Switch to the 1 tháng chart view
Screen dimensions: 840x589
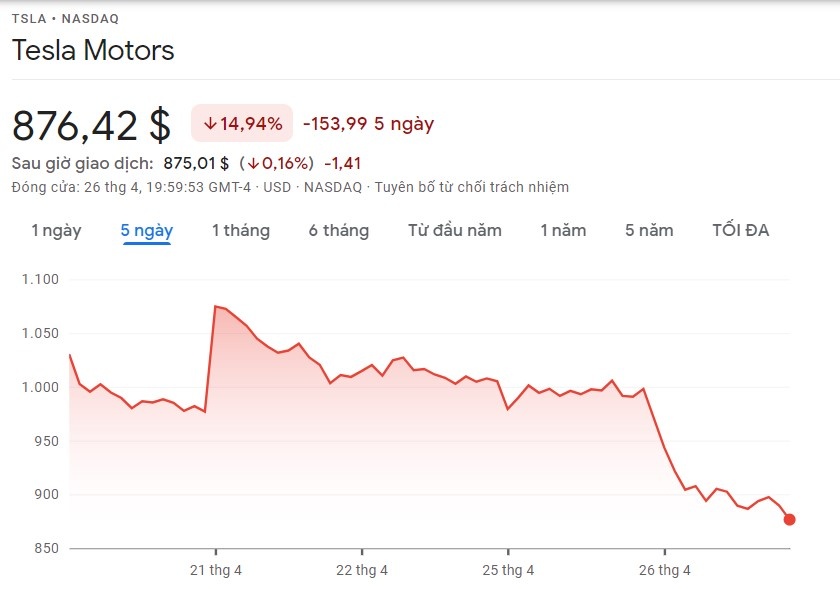pos(240,230)
